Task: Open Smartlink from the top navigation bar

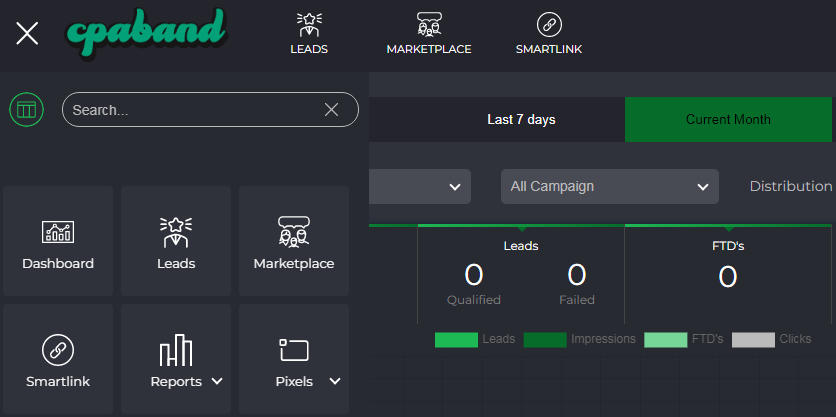Action: 549,34
